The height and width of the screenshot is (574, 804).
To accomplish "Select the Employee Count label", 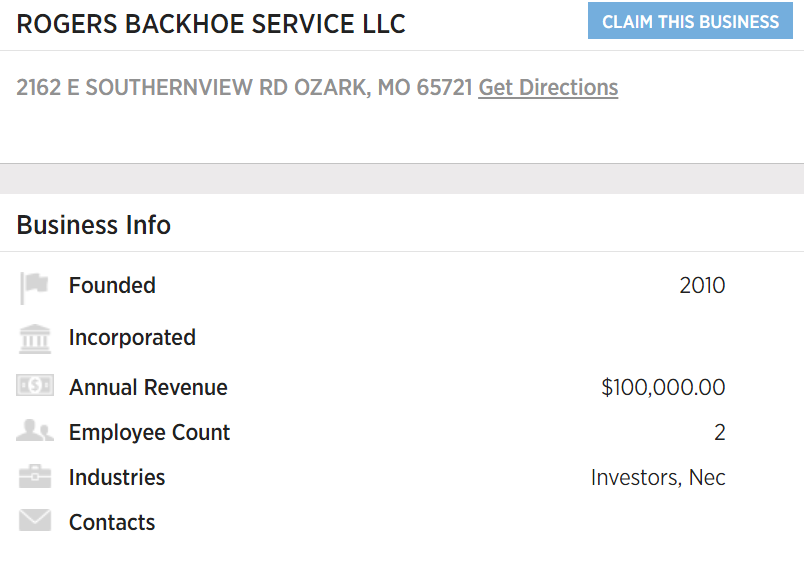I will (150, 432).
